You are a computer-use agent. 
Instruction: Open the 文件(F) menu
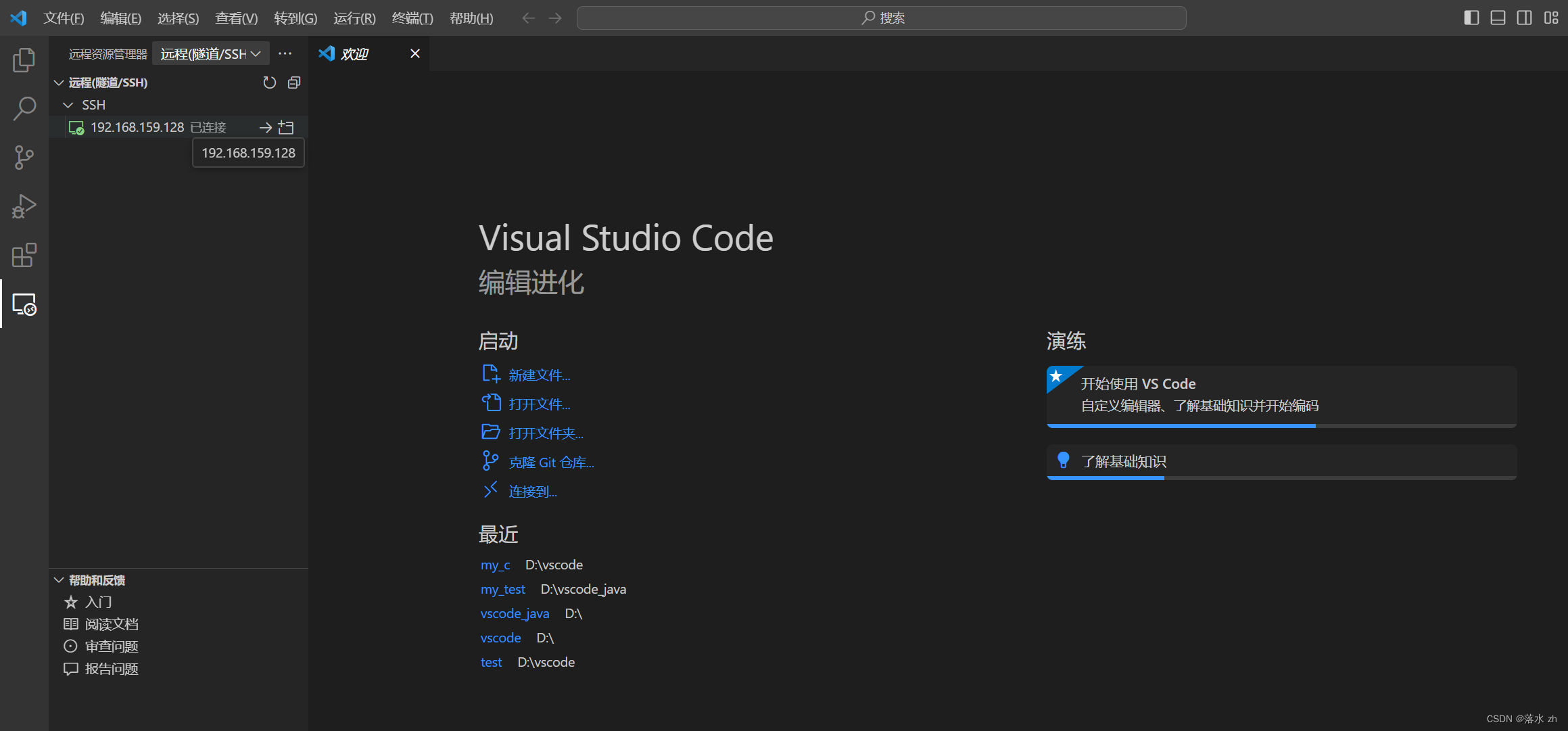coord(64,18)
